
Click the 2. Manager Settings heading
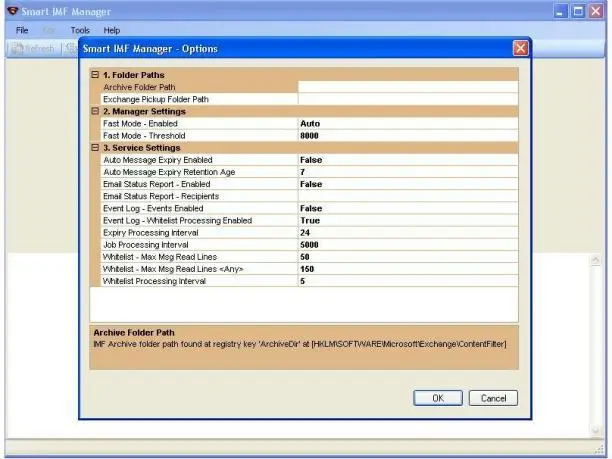tap(144, 111)
